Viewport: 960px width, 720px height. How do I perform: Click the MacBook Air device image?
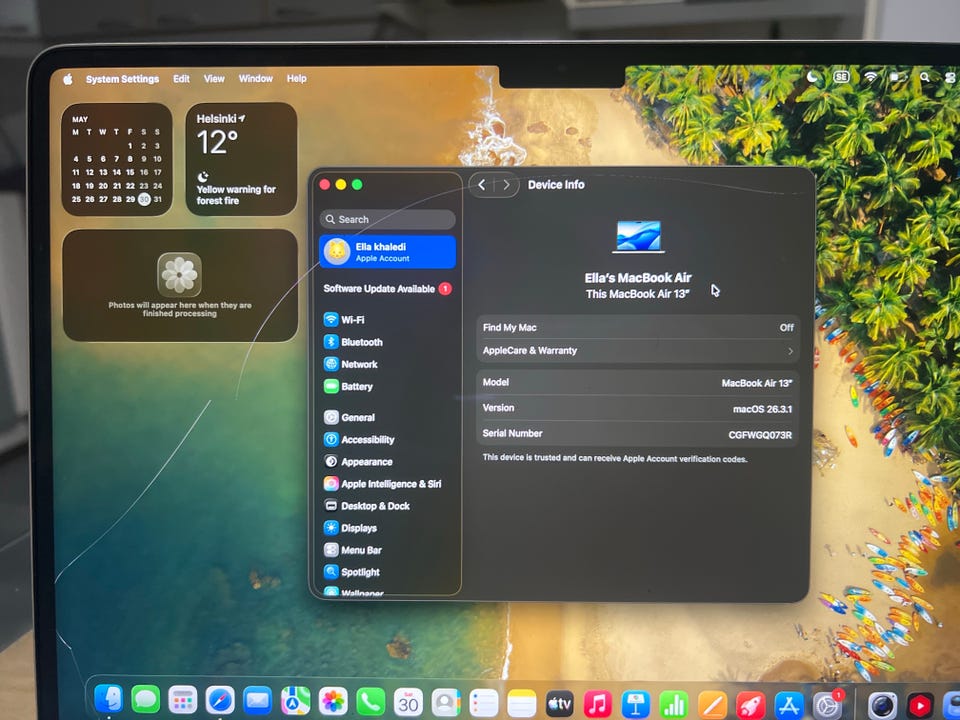pyautogui.click(x=638, y=236)
